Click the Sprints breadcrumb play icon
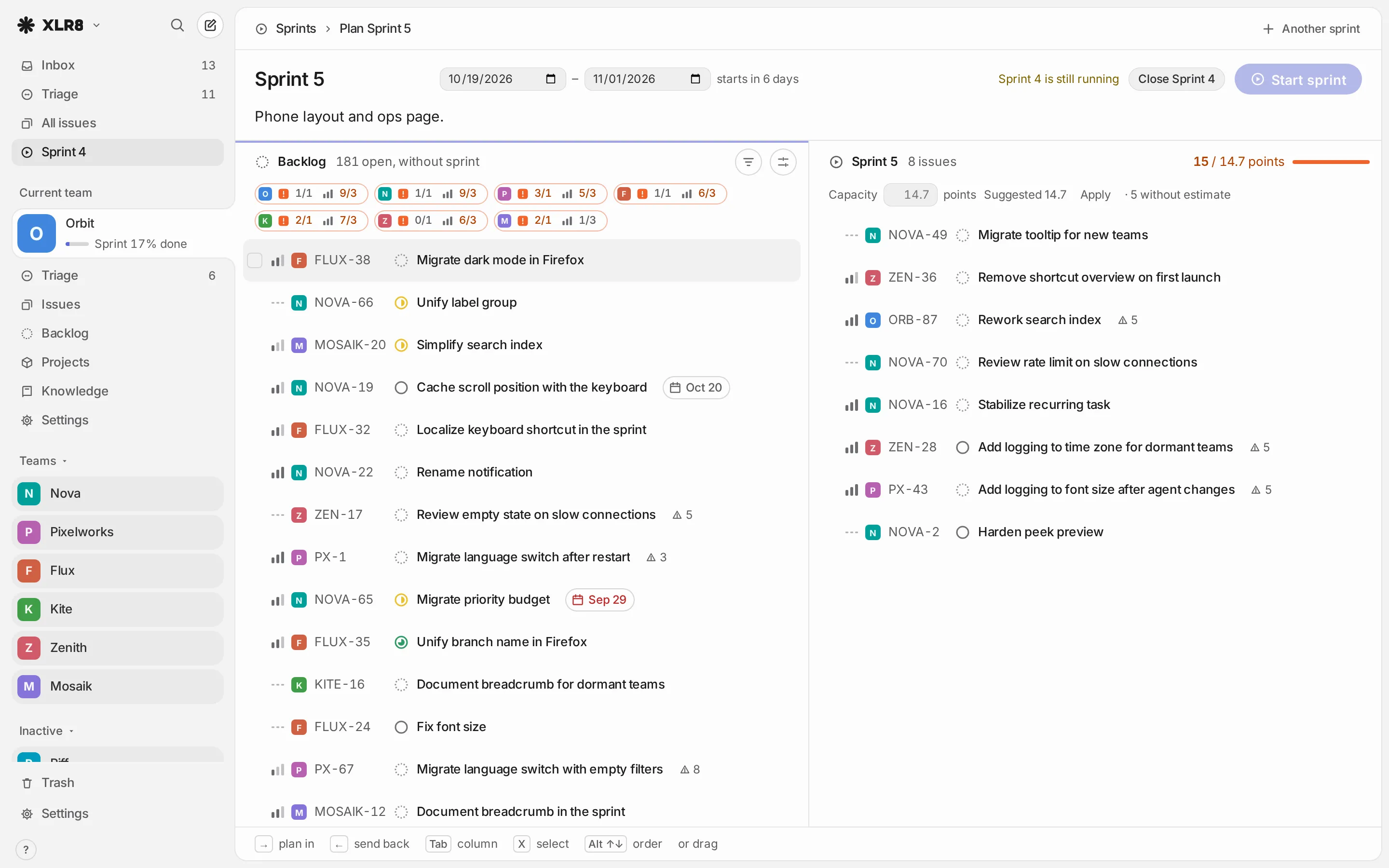Image resolution: width=1389 pixels, height=868 pixels. coord(261,29)
